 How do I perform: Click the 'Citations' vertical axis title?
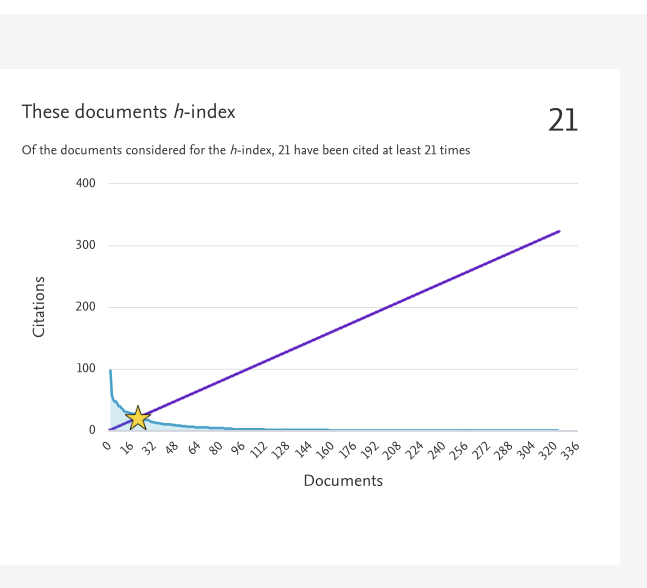coord(40,307)
